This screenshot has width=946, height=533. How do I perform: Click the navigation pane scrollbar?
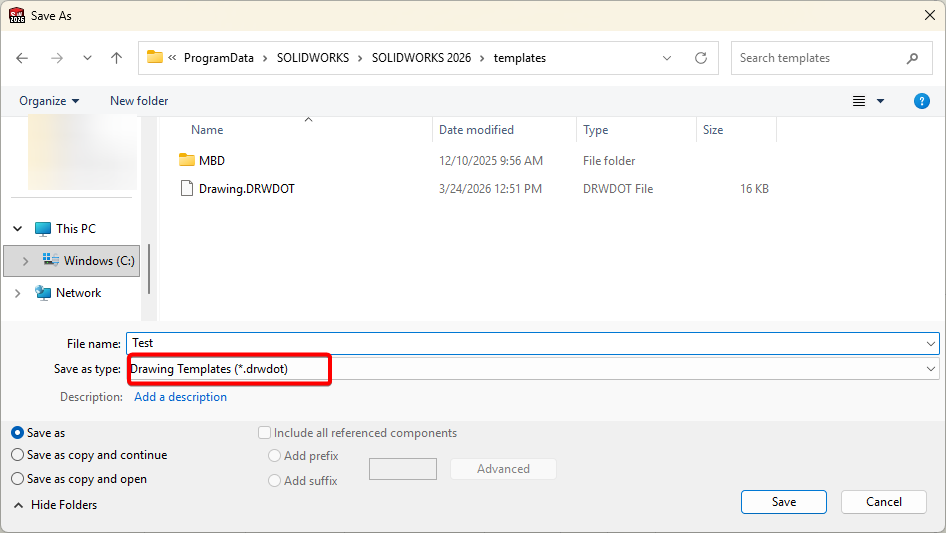[x=149, y=269]
